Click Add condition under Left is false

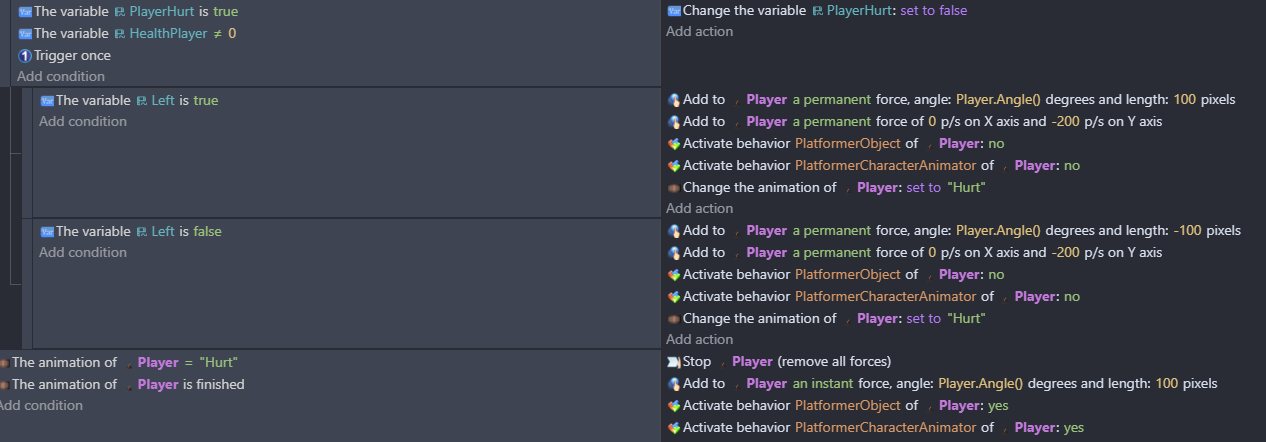[x=83, y=253]
